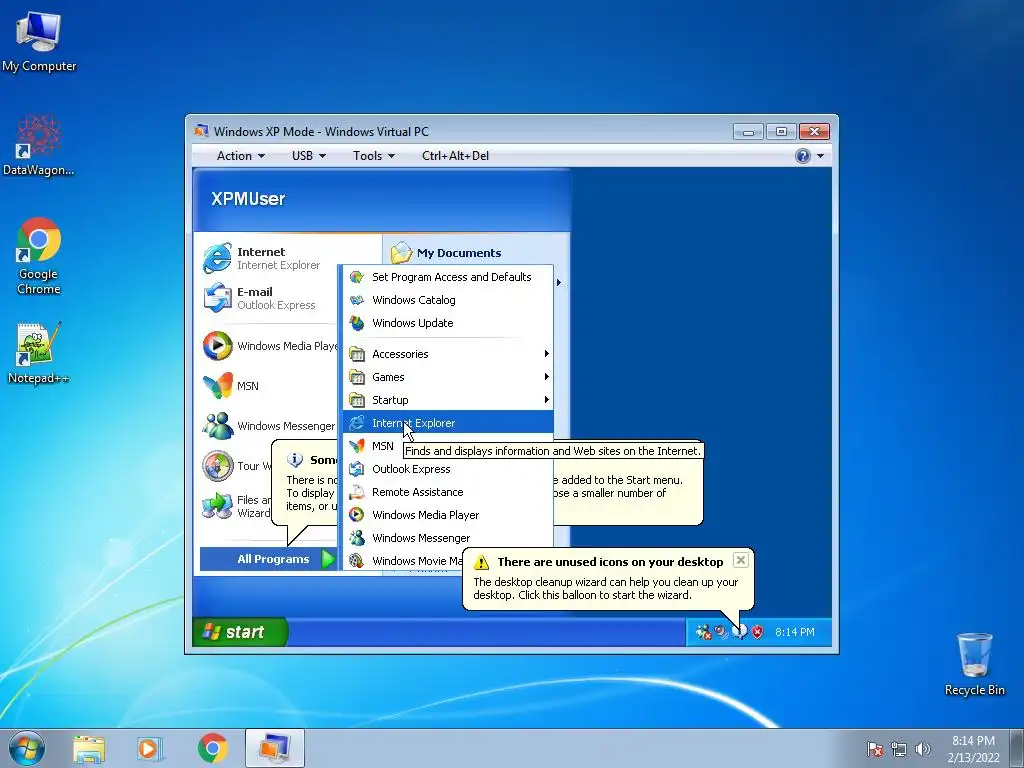Choose Windows Messenger in All Programs list
Image resolution: width=1024 pixels, height=768 pixels.
[449, 537]
